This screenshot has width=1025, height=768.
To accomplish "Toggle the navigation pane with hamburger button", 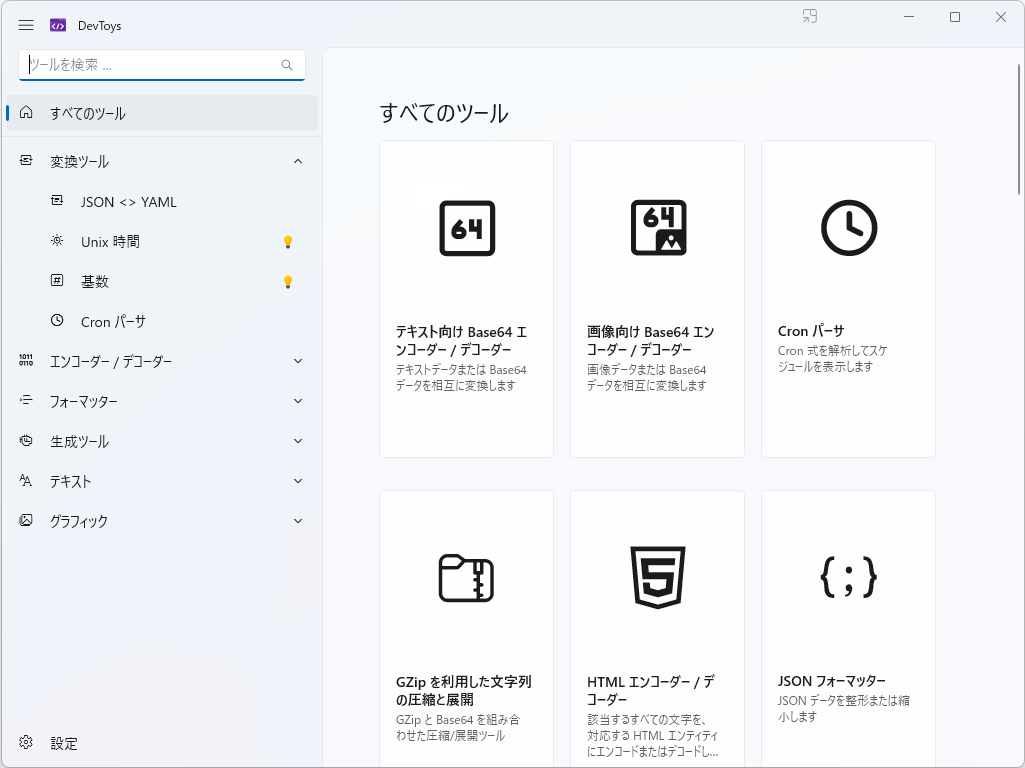I will point(26,26).
